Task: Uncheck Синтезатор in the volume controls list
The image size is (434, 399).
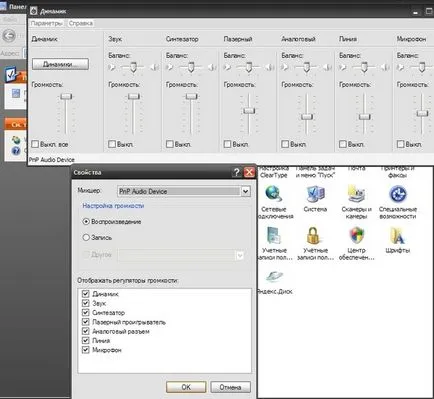Action: click(x=86, y=312)
